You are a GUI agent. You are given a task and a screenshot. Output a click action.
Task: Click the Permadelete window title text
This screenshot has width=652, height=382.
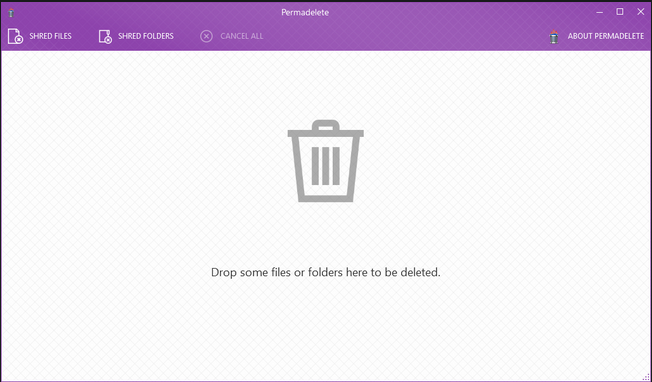click(305, 12)
